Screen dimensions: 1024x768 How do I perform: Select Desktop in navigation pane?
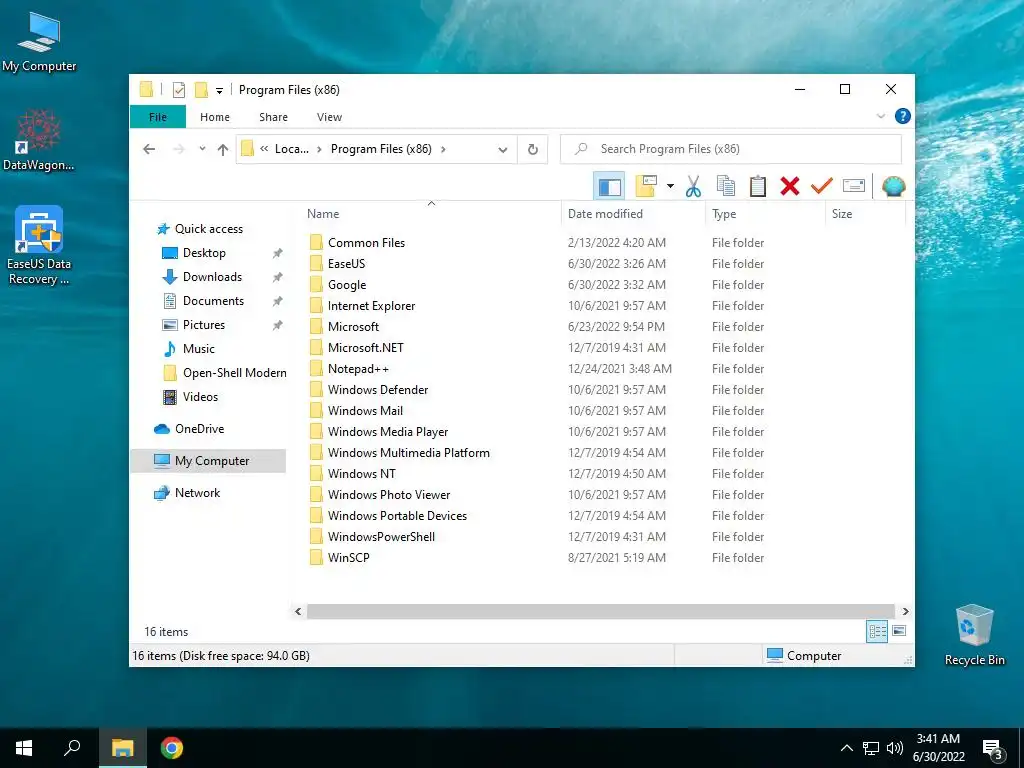click(204, 253)
